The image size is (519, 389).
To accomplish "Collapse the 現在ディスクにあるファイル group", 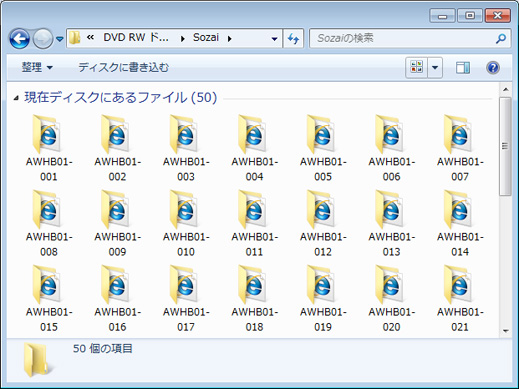I will tap(16, 98).
